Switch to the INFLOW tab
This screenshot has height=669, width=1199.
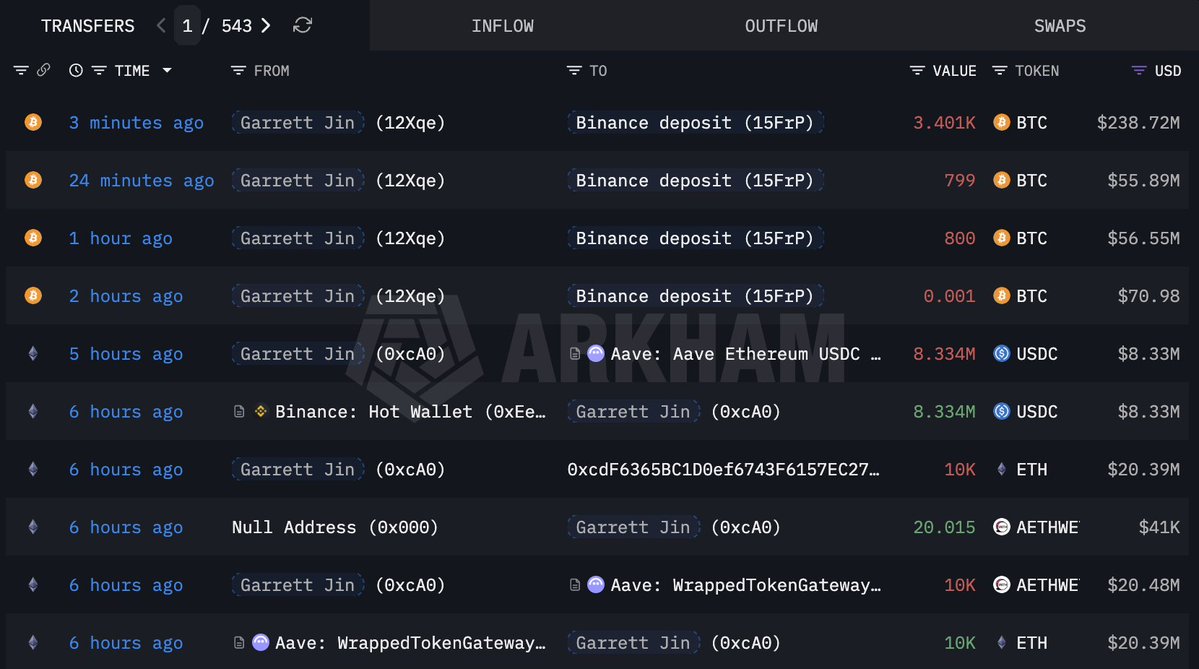502,26
